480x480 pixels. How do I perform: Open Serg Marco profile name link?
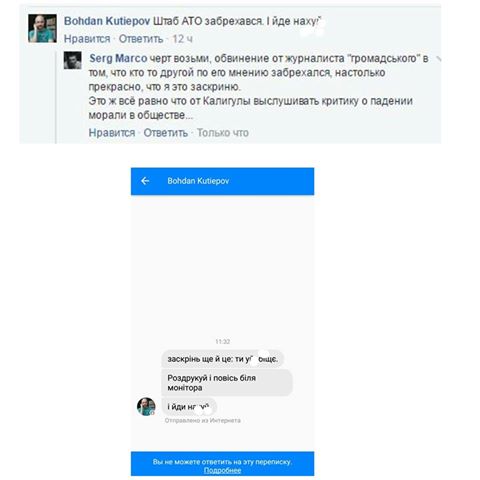118,58
